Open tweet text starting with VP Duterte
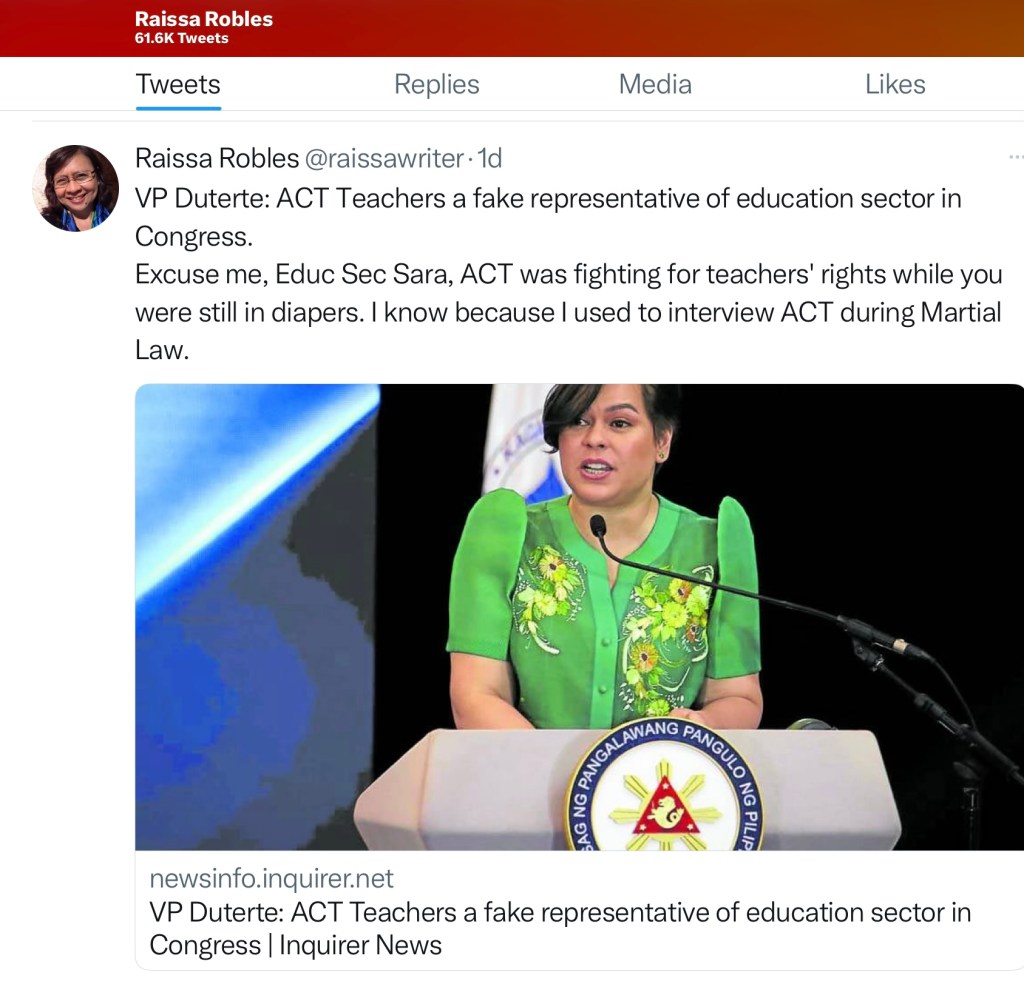The image size is (1024, 984). pos(548,217)
